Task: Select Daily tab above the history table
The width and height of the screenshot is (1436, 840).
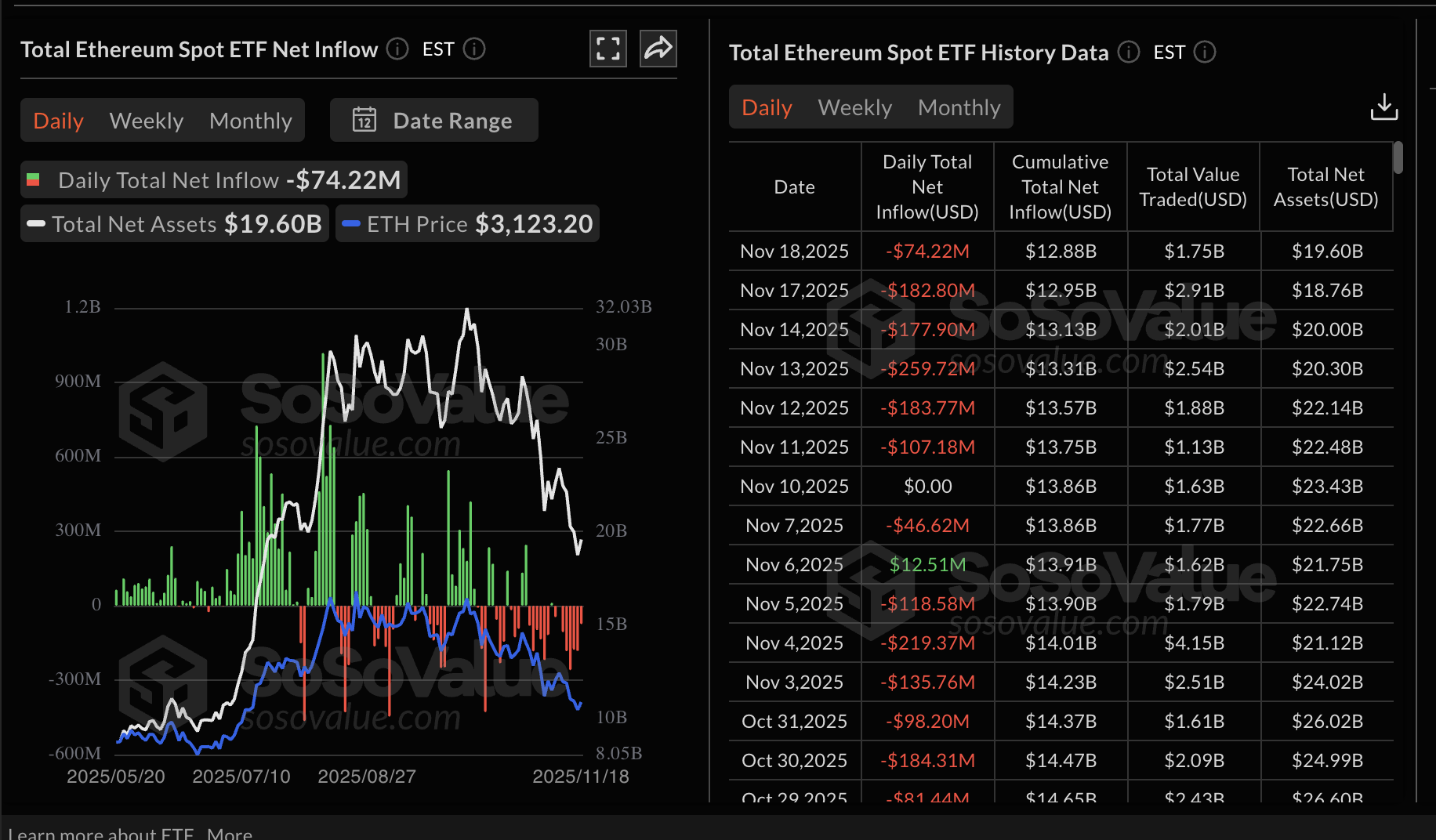Action: click(x=766, y=107)
